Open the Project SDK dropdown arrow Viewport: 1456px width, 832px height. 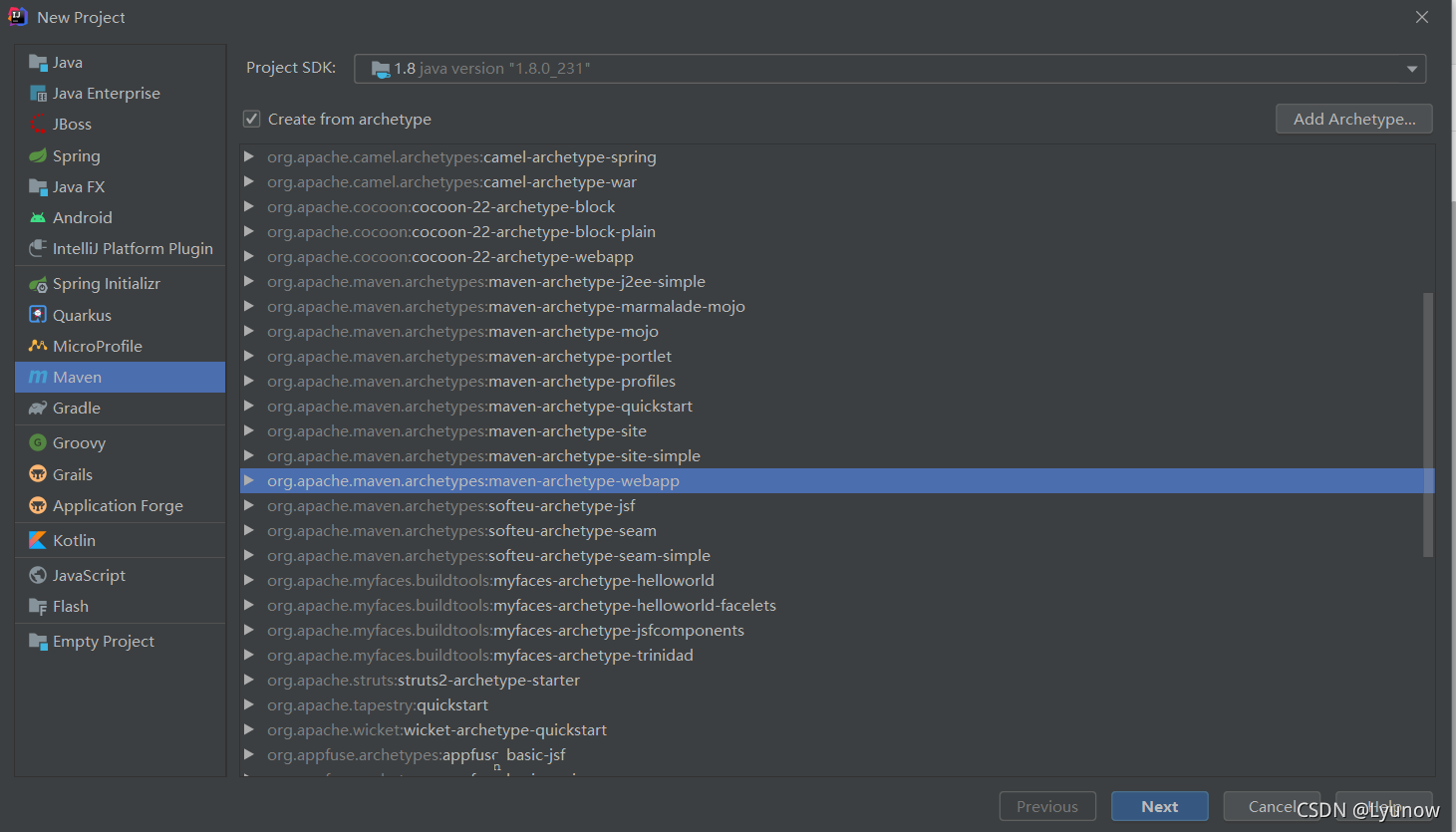[x=1412, y=69]
